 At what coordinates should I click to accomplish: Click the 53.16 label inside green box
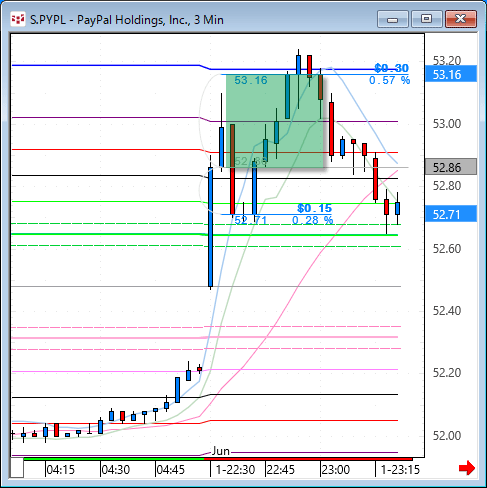(251, 80)
